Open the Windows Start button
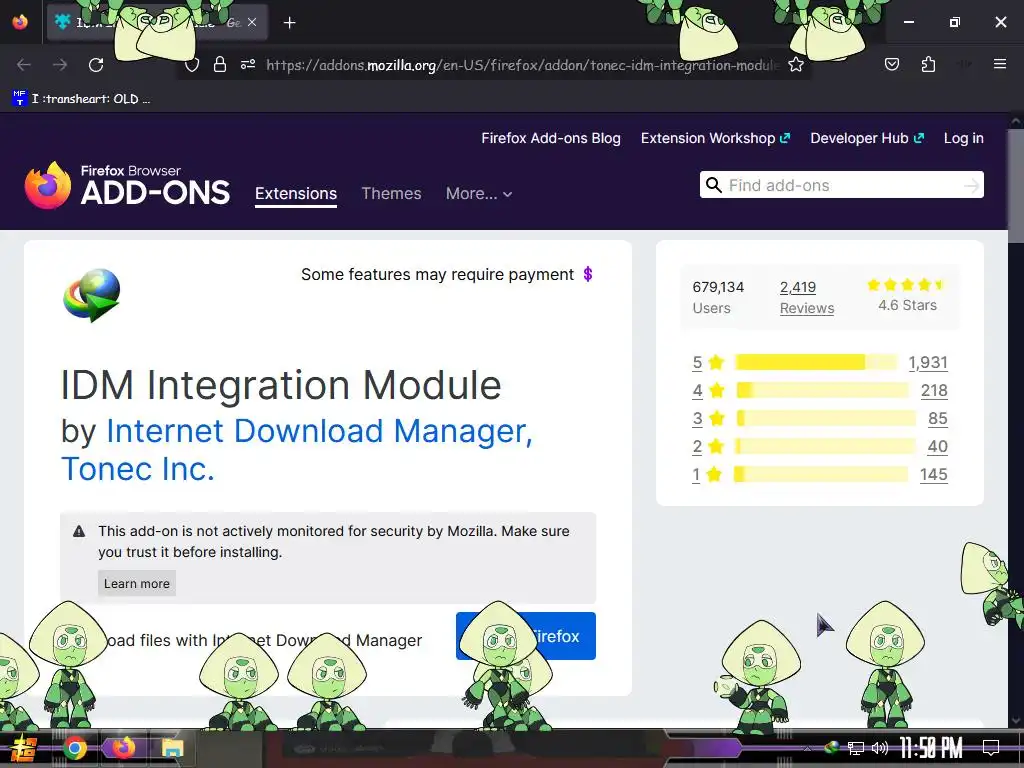 24,748
